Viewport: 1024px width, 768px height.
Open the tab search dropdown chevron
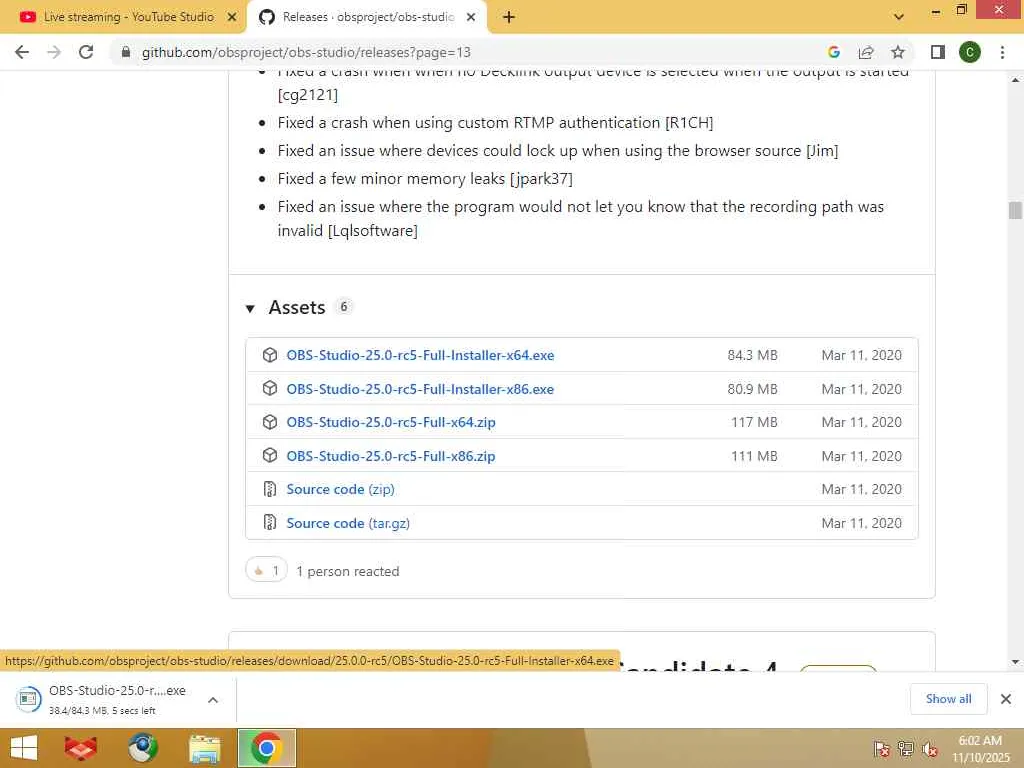click(899, 17)
